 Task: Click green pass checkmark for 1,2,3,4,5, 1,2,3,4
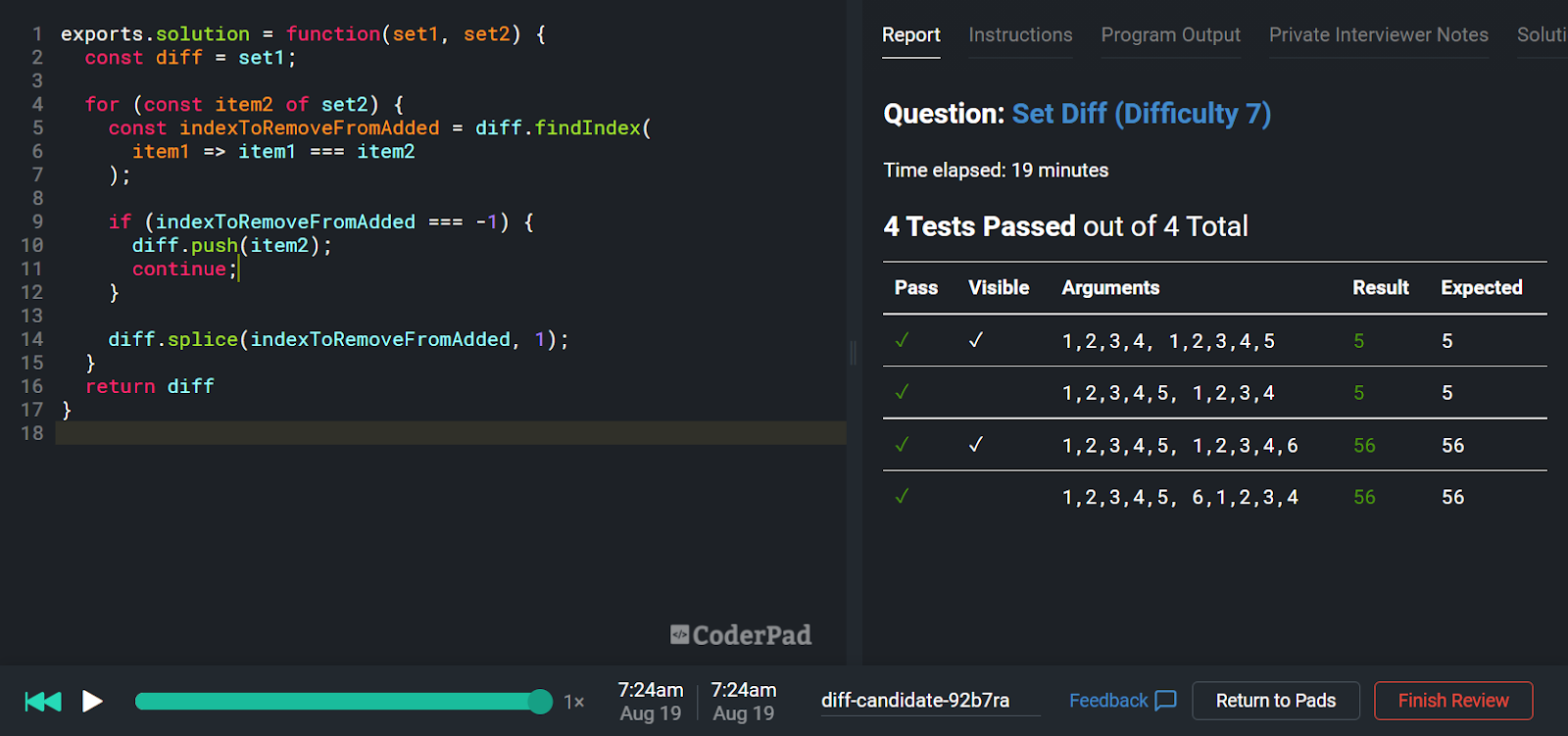click(x=902, y=392)
